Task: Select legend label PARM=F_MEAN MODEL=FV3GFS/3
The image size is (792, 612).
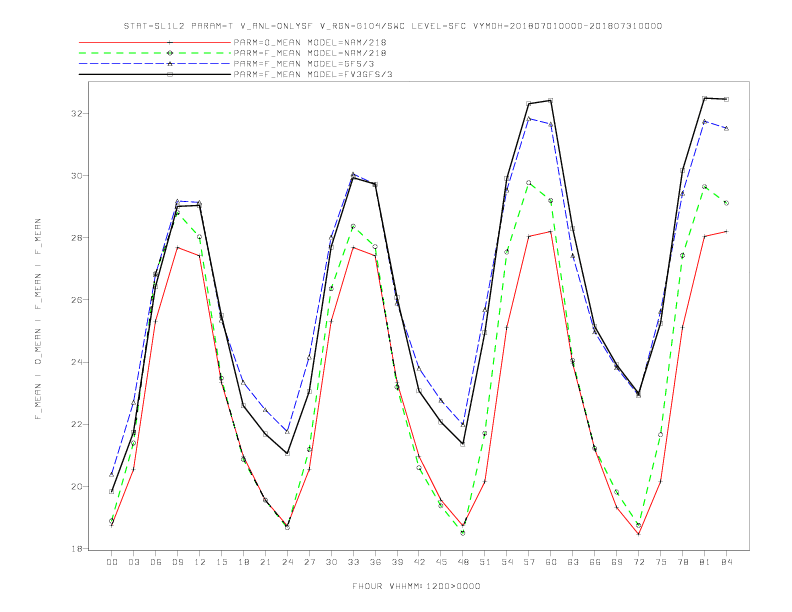Action: (313, 74)
